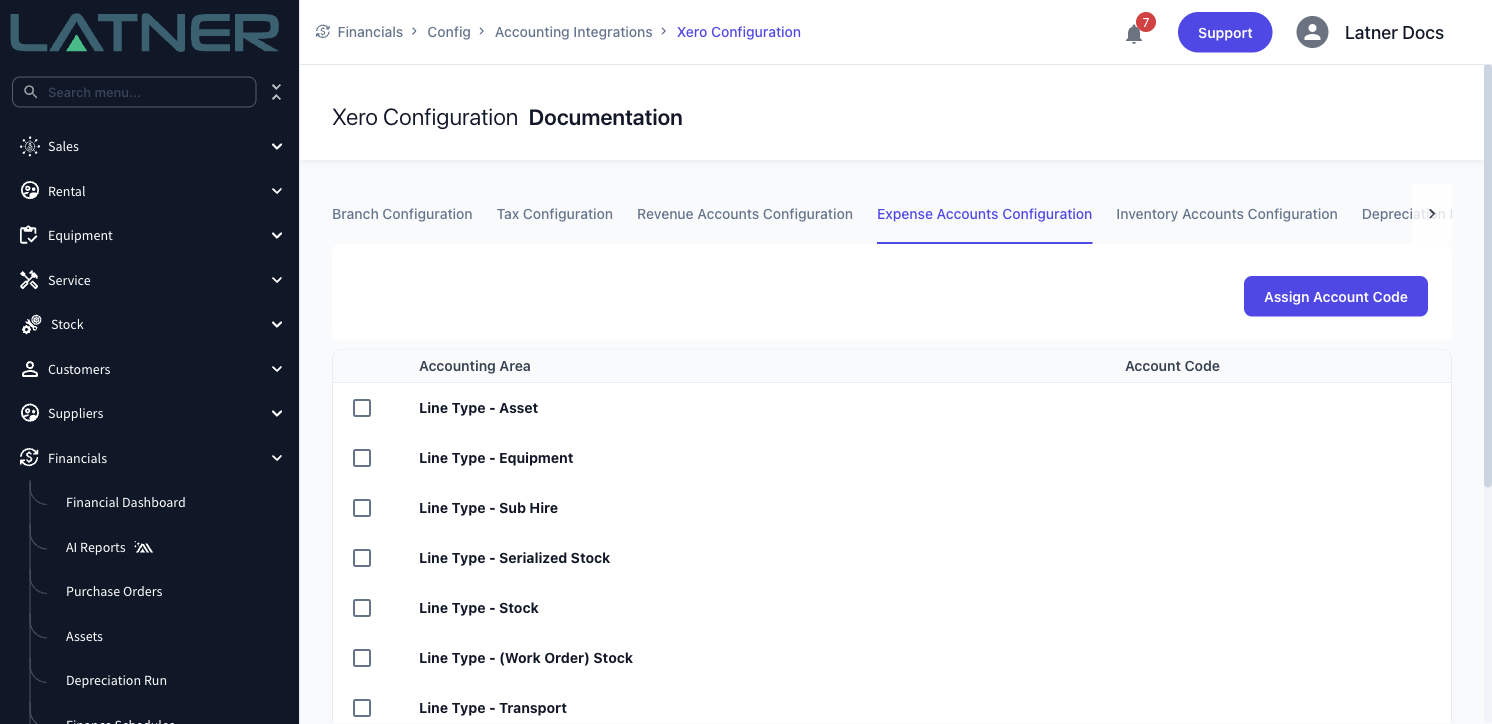
Task: Click the search magnifier icon in menu
Action: (31, 92)
